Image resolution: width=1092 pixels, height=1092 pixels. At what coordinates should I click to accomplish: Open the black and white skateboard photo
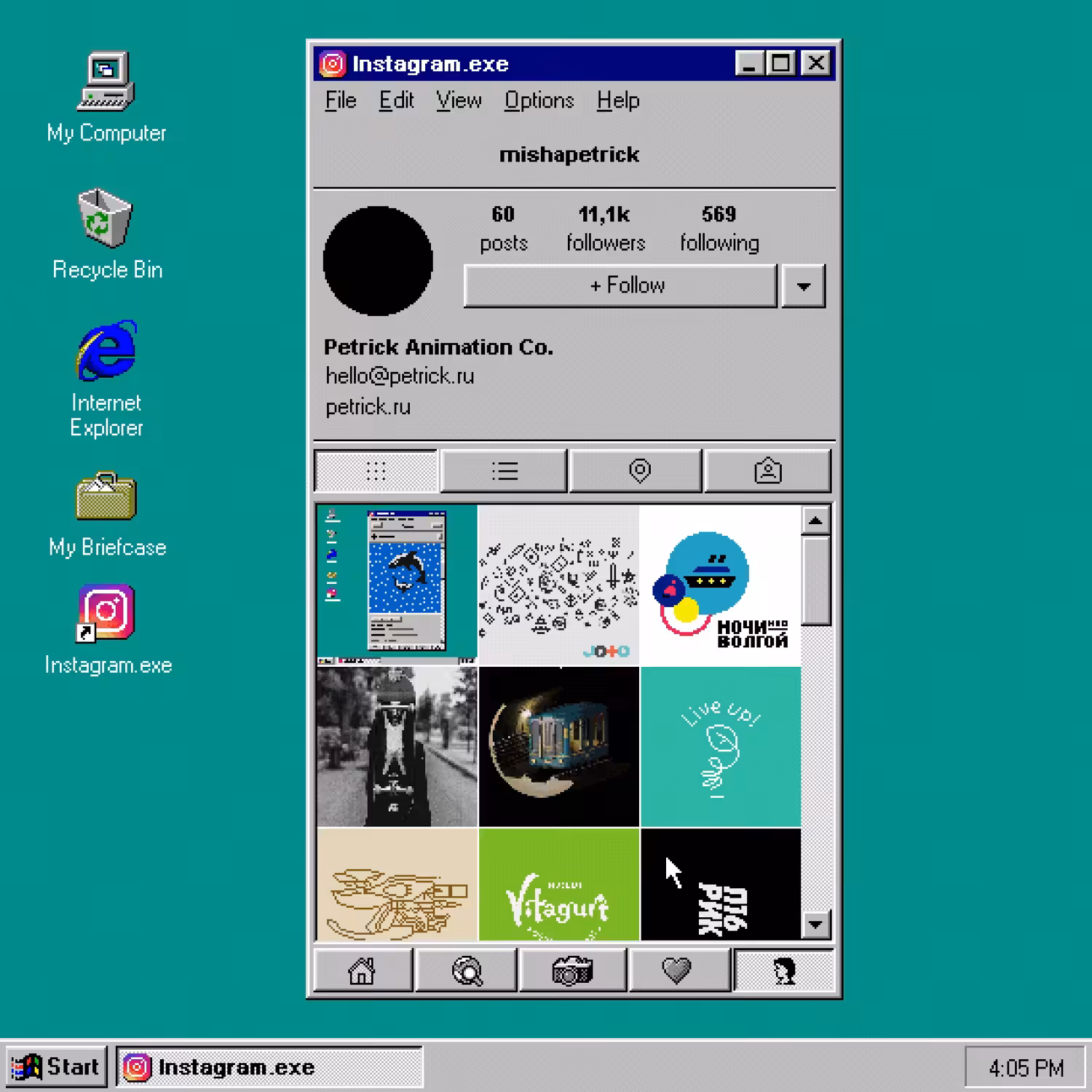[x=397, y=747]
